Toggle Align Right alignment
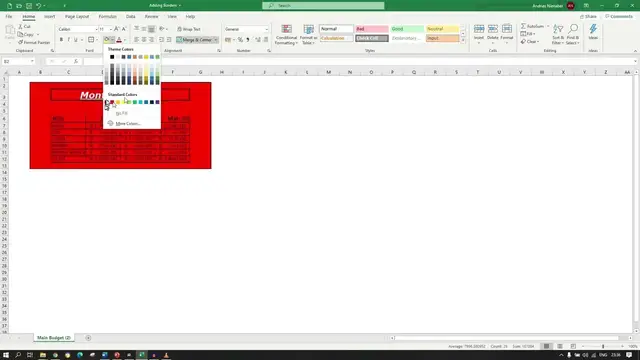640x360 pixels. tap(151, 40)
